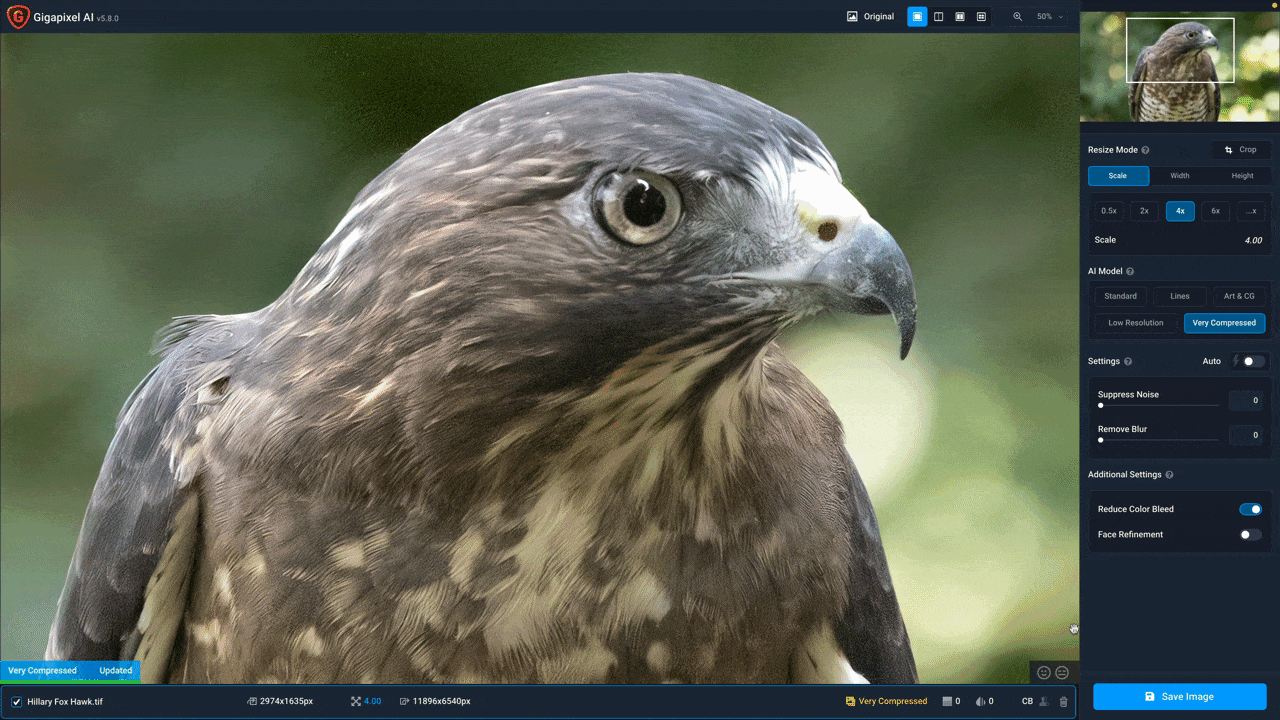Switch to side-by-side view layout
The height and width of the screenshot is (720, 1280).
960,17
